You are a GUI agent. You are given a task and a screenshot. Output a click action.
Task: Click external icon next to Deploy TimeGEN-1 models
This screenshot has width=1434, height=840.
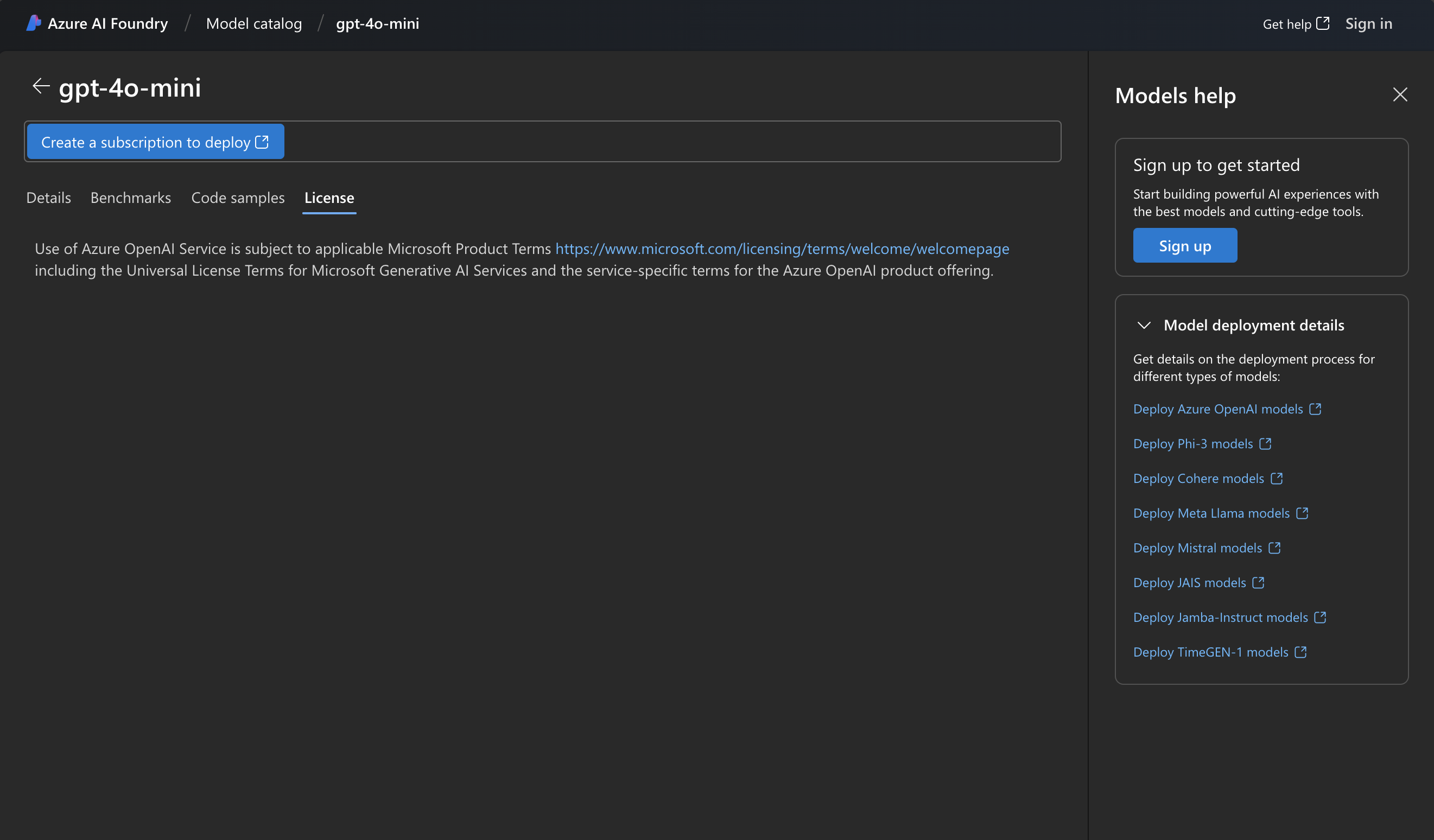pyautogui.click(x=1300, y=652)
